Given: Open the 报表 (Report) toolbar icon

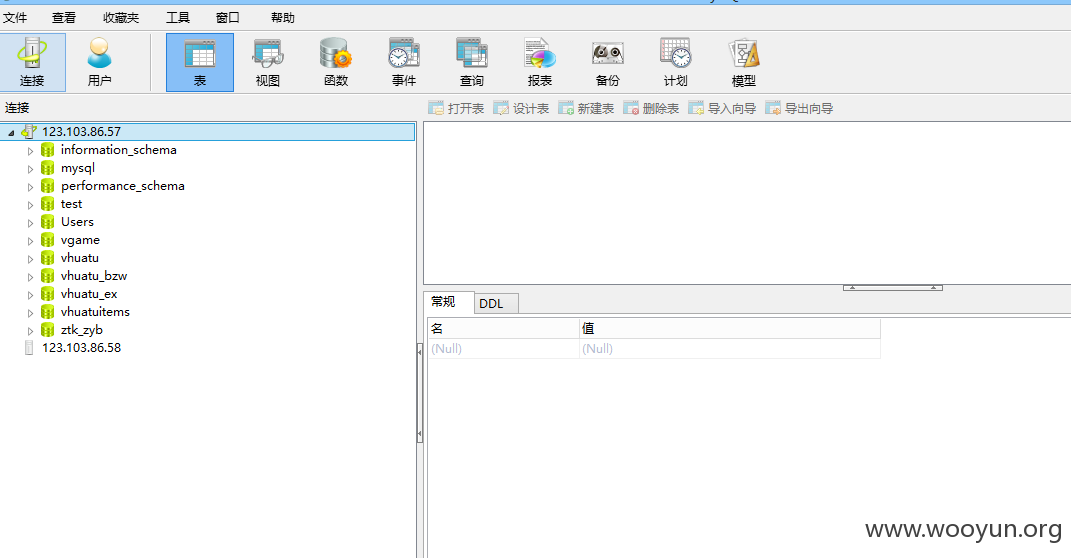Looking at the screenshot, I should 540,62.
